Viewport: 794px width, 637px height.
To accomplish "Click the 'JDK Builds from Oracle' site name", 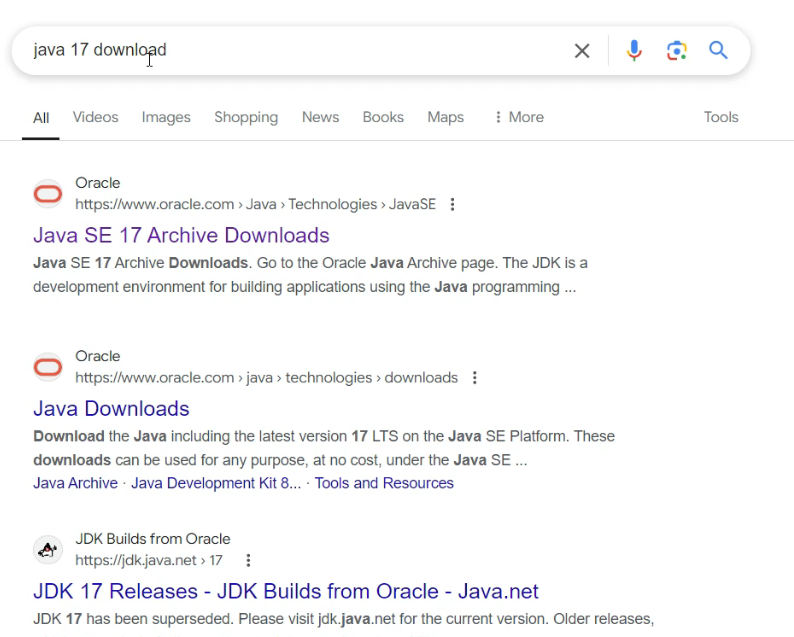I will point(153,539).
